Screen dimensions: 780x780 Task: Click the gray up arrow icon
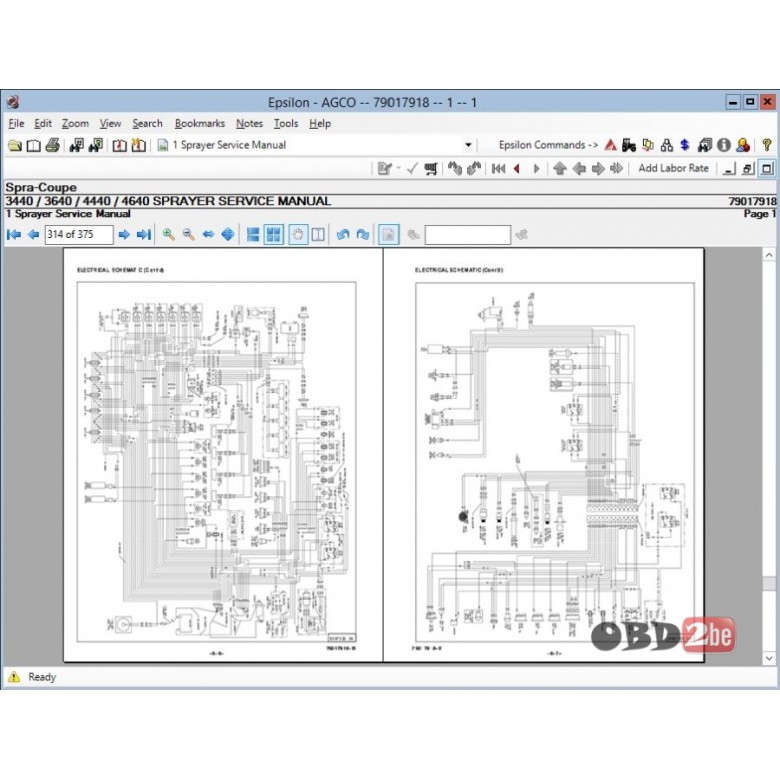pos(560,169)
